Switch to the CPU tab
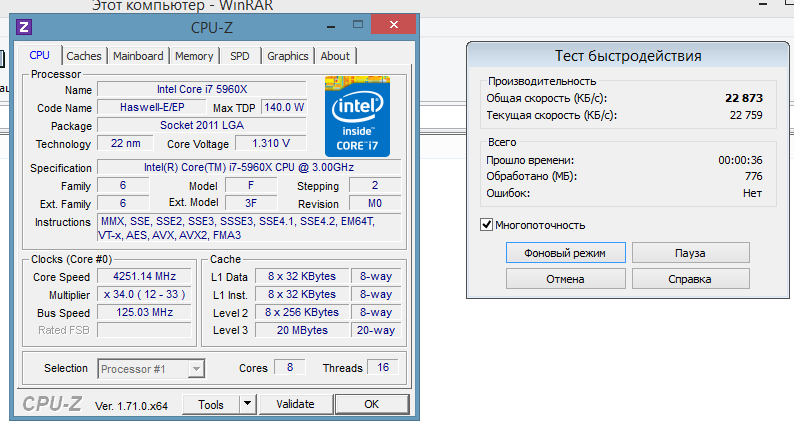The image size is (794, 443). click(39, 55)
